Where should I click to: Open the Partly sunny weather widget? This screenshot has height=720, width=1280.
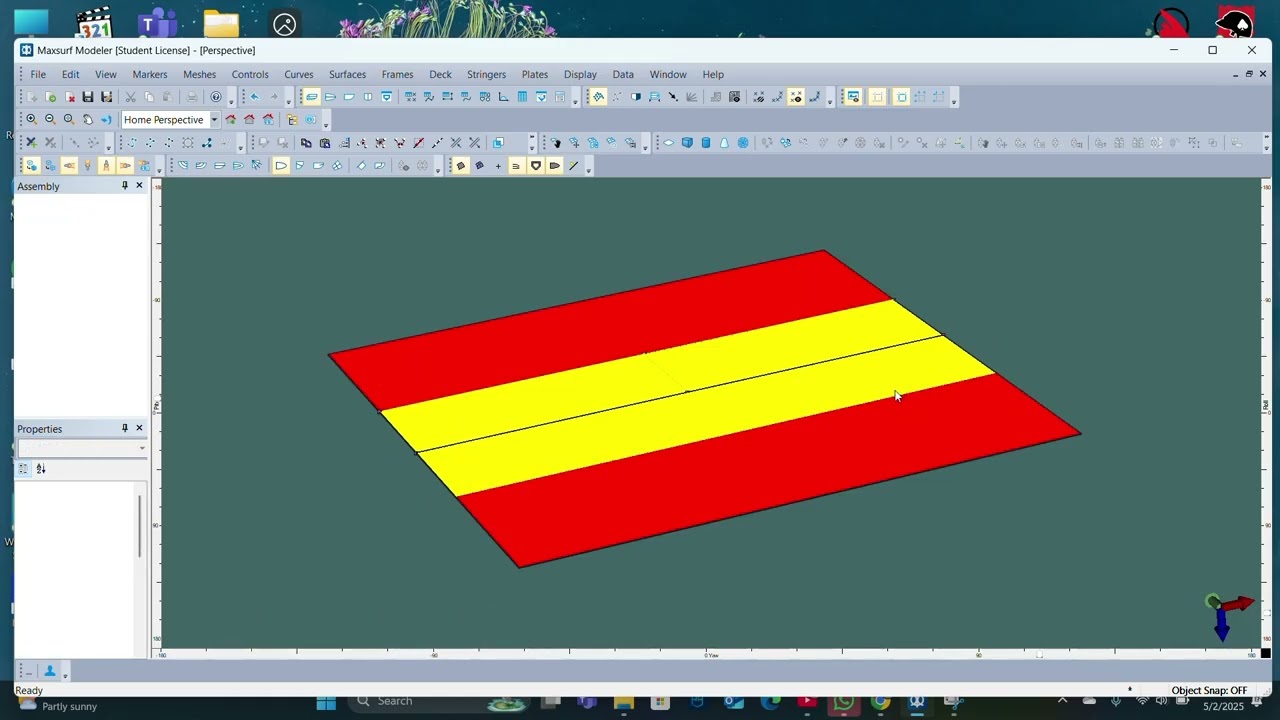[x=56, y=706]
